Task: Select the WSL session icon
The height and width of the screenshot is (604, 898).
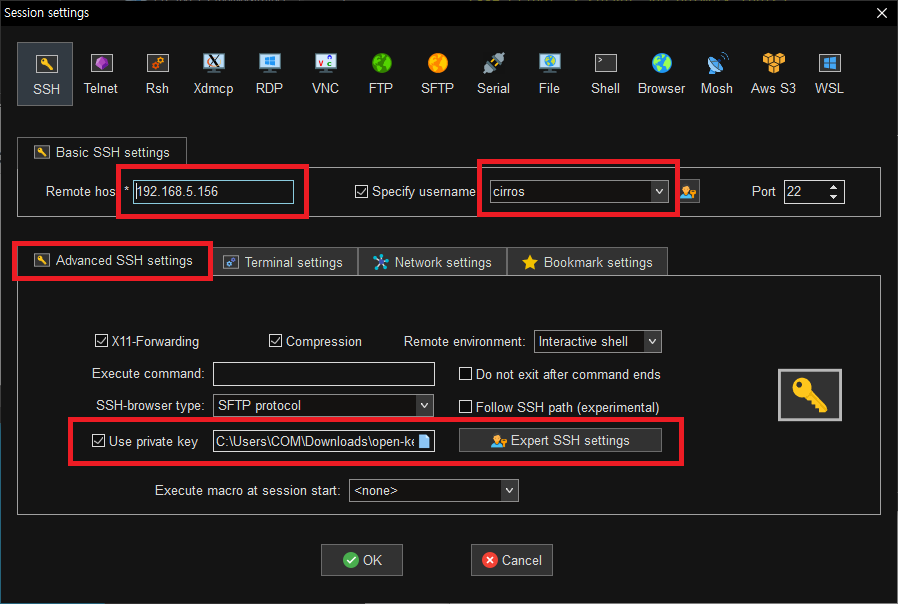Action: click(829, 74)
